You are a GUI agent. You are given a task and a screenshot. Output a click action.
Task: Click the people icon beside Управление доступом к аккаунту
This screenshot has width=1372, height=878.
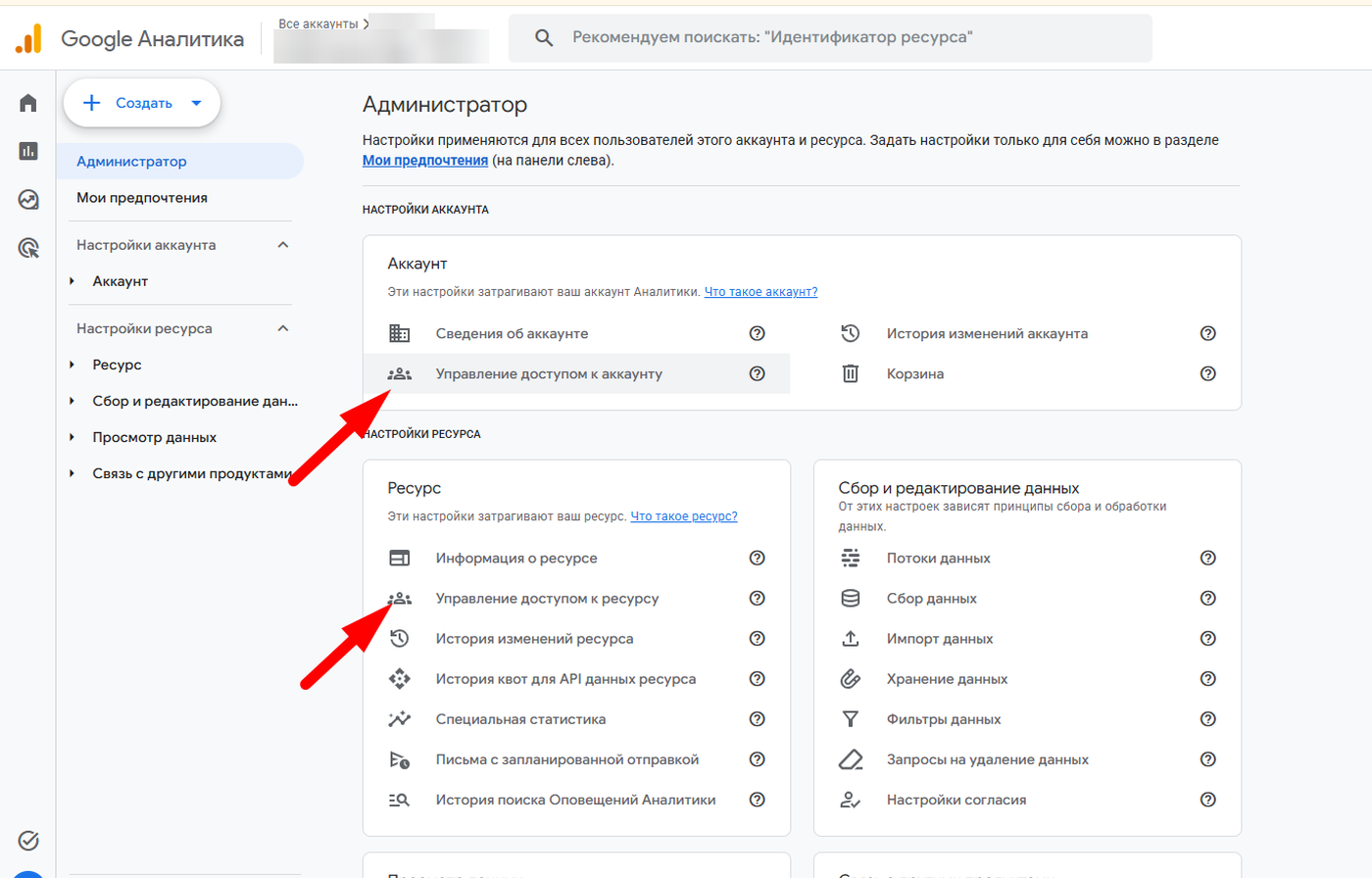(400, 373)
